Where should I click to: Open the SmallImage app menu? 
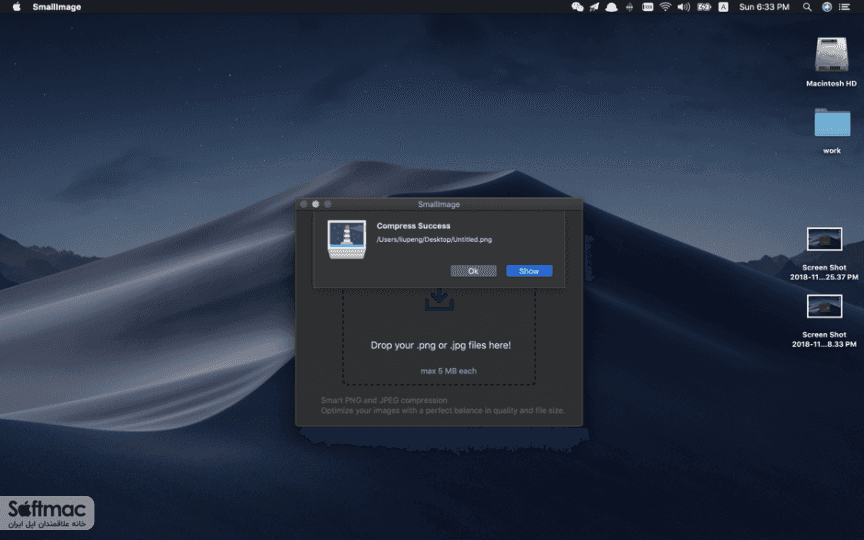click(x=57, y=7)
